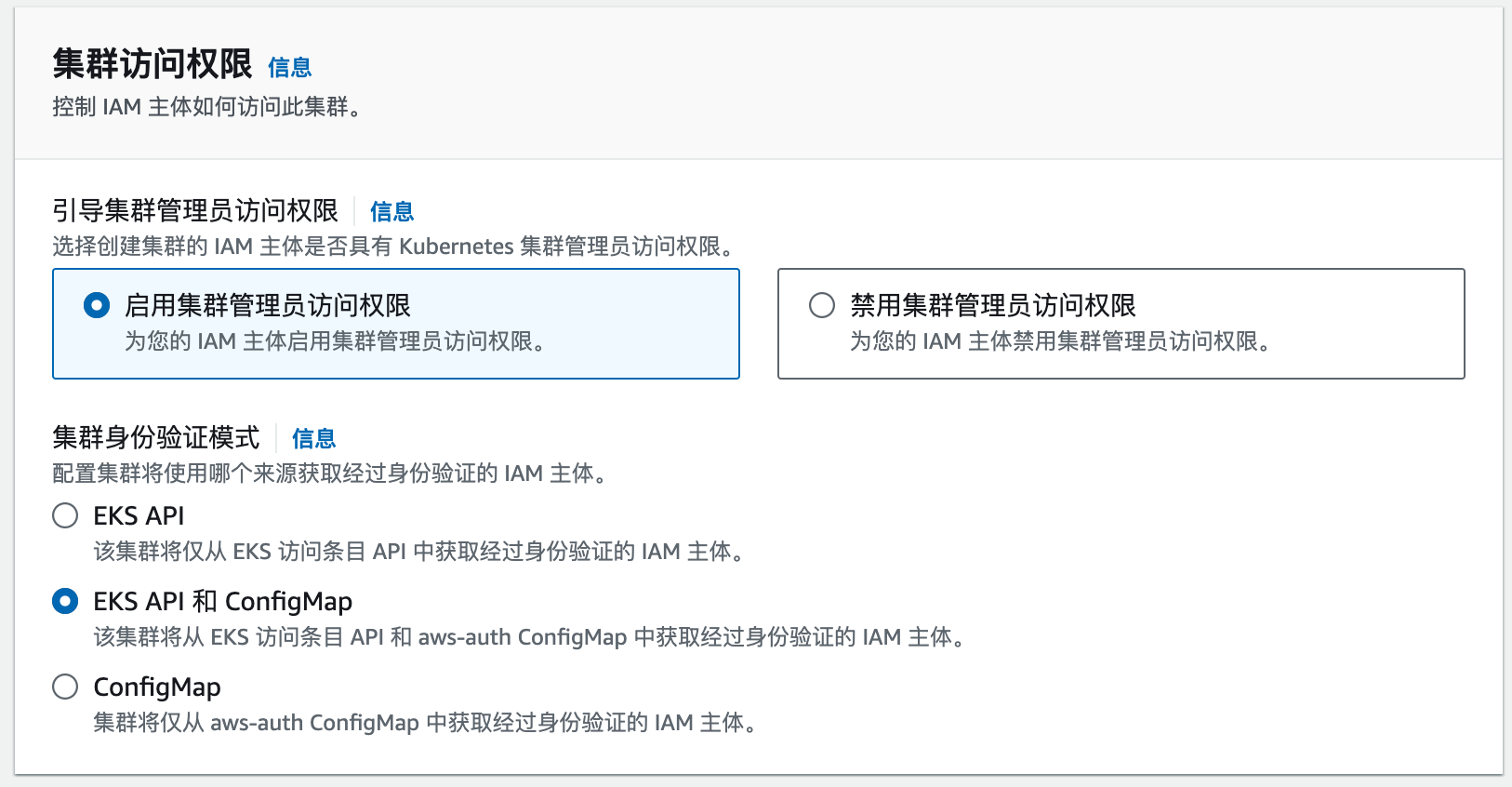Open 信息 link beside 集群身份验证模式

(313, 438)
